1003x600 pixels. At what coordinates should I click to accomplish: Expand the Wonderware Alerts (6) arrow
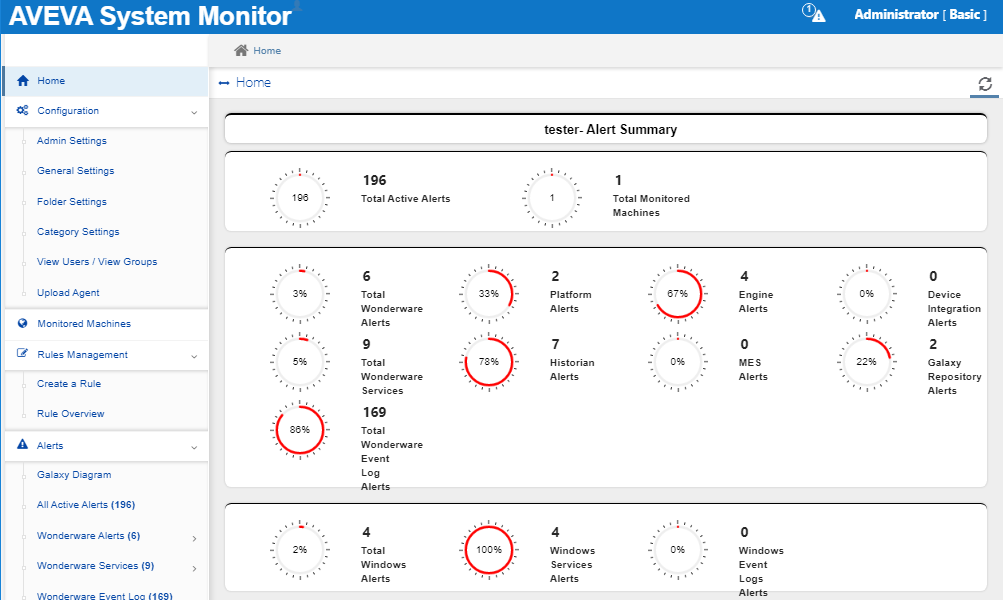tap(194, 539)
